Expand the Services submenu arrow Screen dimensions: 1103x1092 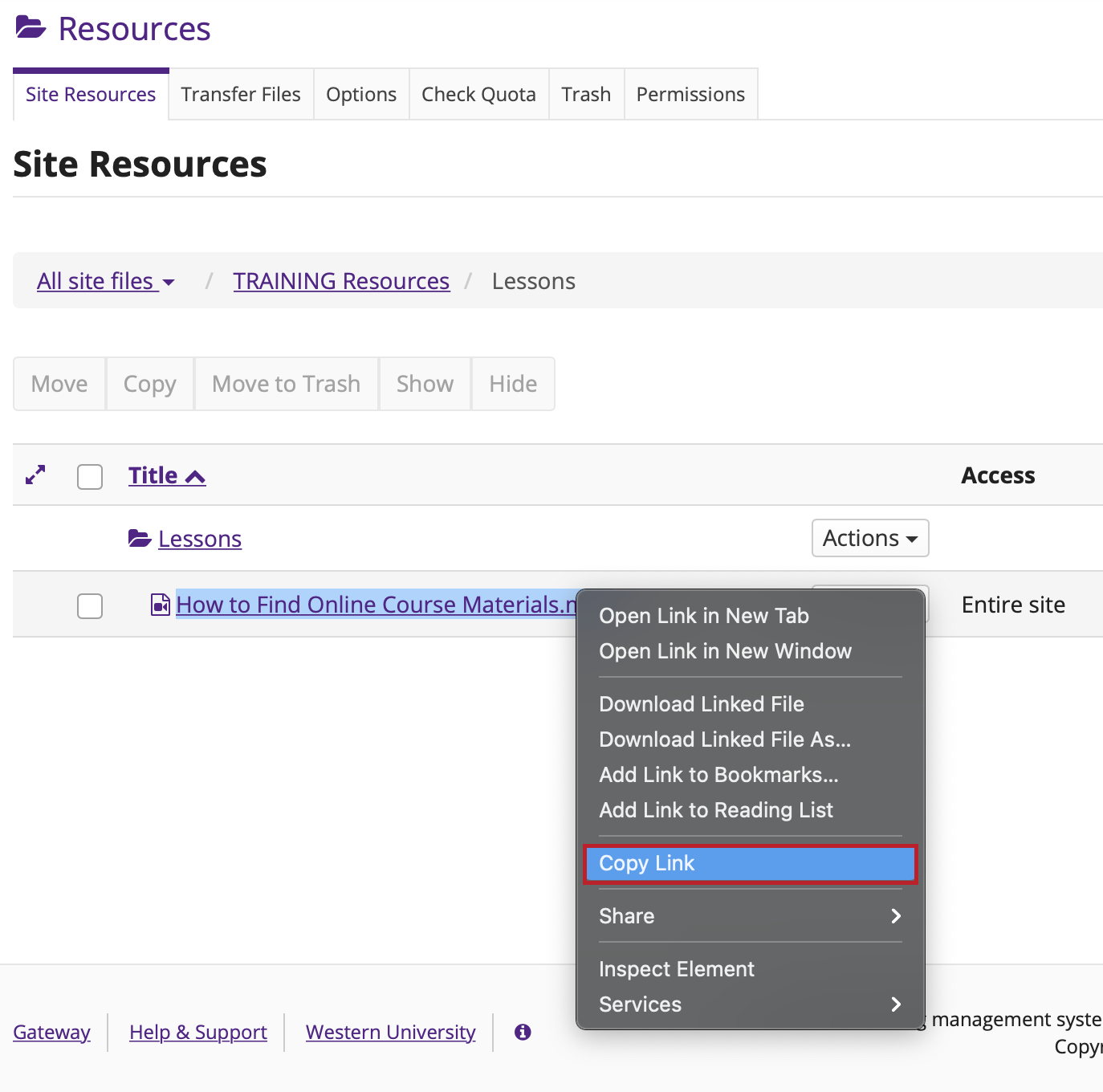896,1004
